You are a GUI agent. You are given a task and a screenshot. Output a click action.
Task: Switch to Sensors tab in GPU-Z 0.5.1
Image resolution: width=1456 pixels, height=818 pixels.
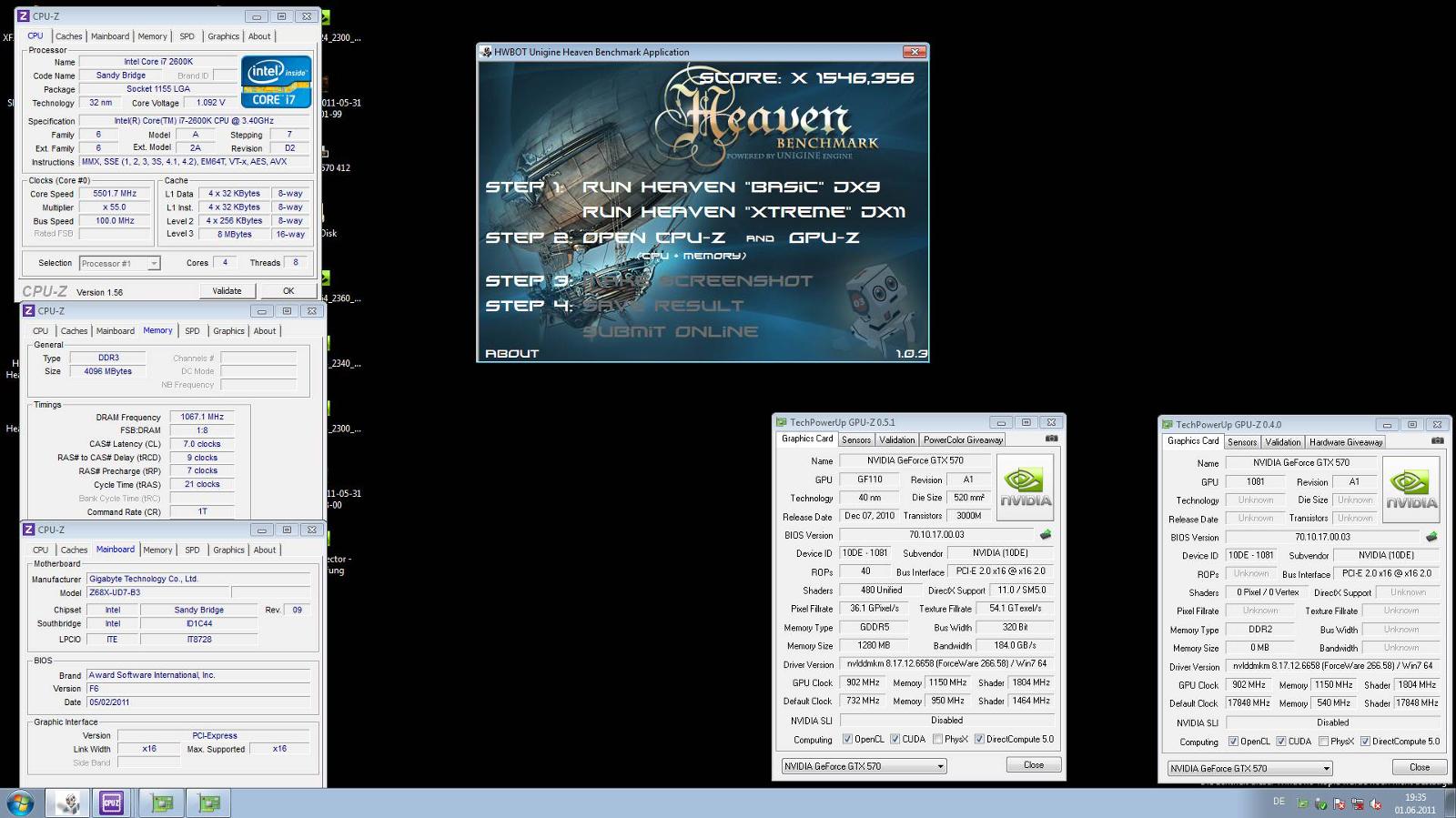(855, 439)
